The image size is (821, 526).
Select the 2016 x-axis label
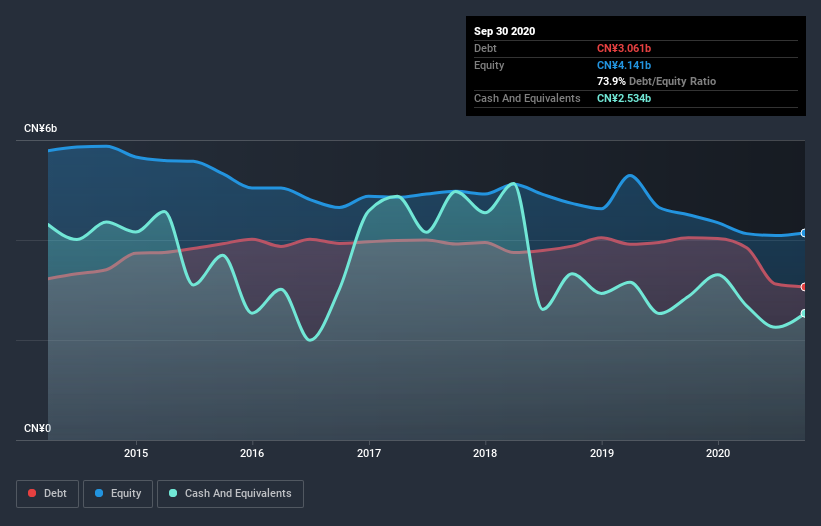pos(252,453)
